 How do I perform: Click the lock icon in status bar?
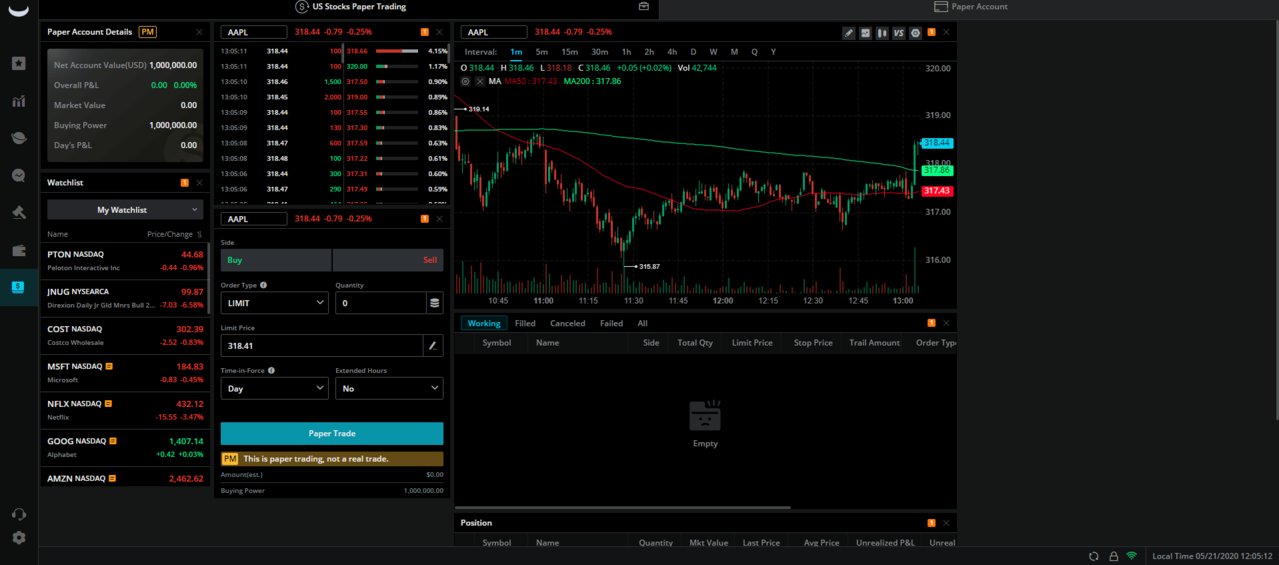1113,556
